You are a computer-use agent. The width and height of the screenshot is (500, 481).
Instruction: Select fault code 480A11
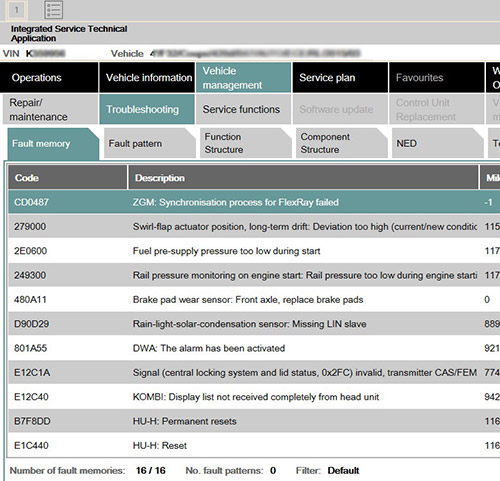(x=30, y=300)
